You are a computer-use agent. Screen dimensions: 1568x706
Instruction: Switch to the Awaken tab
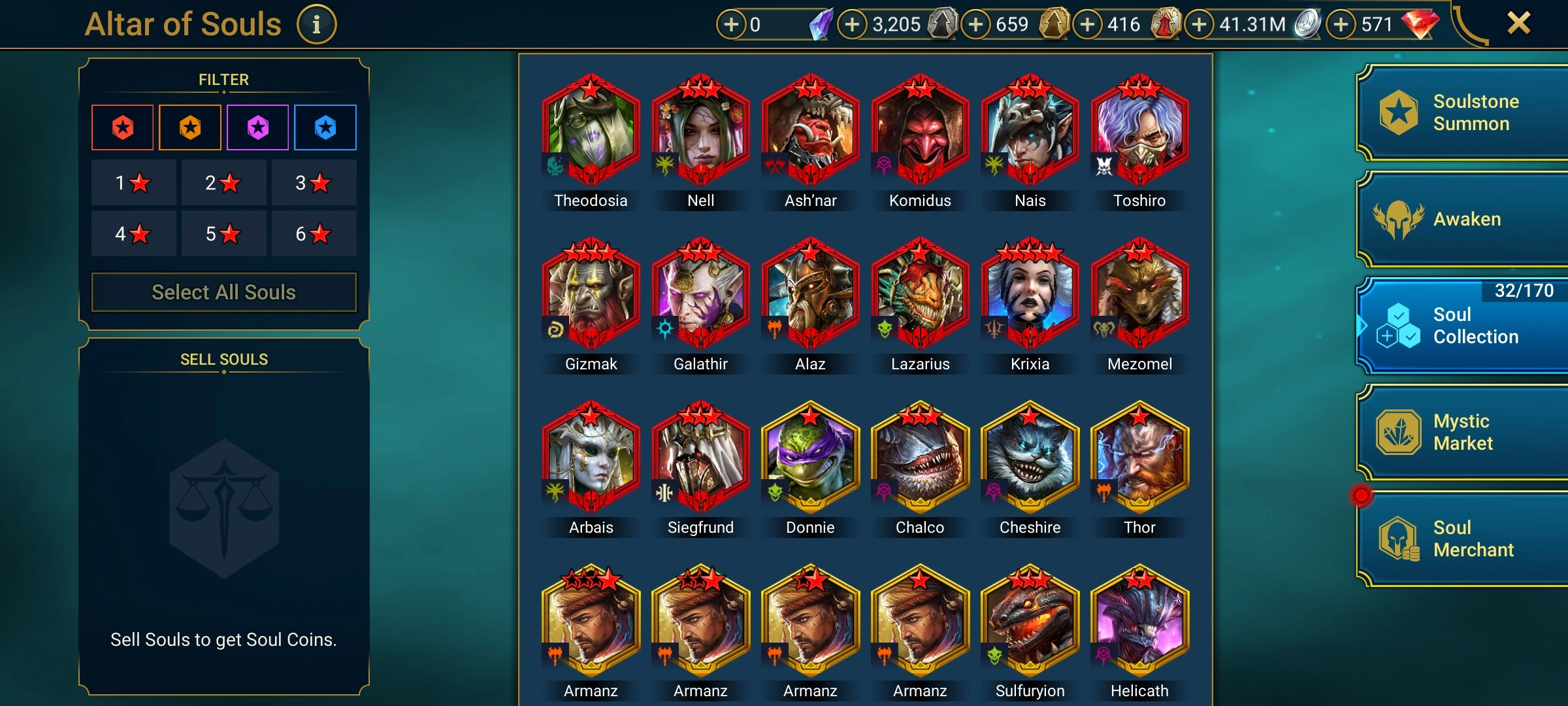[1463, 219]
